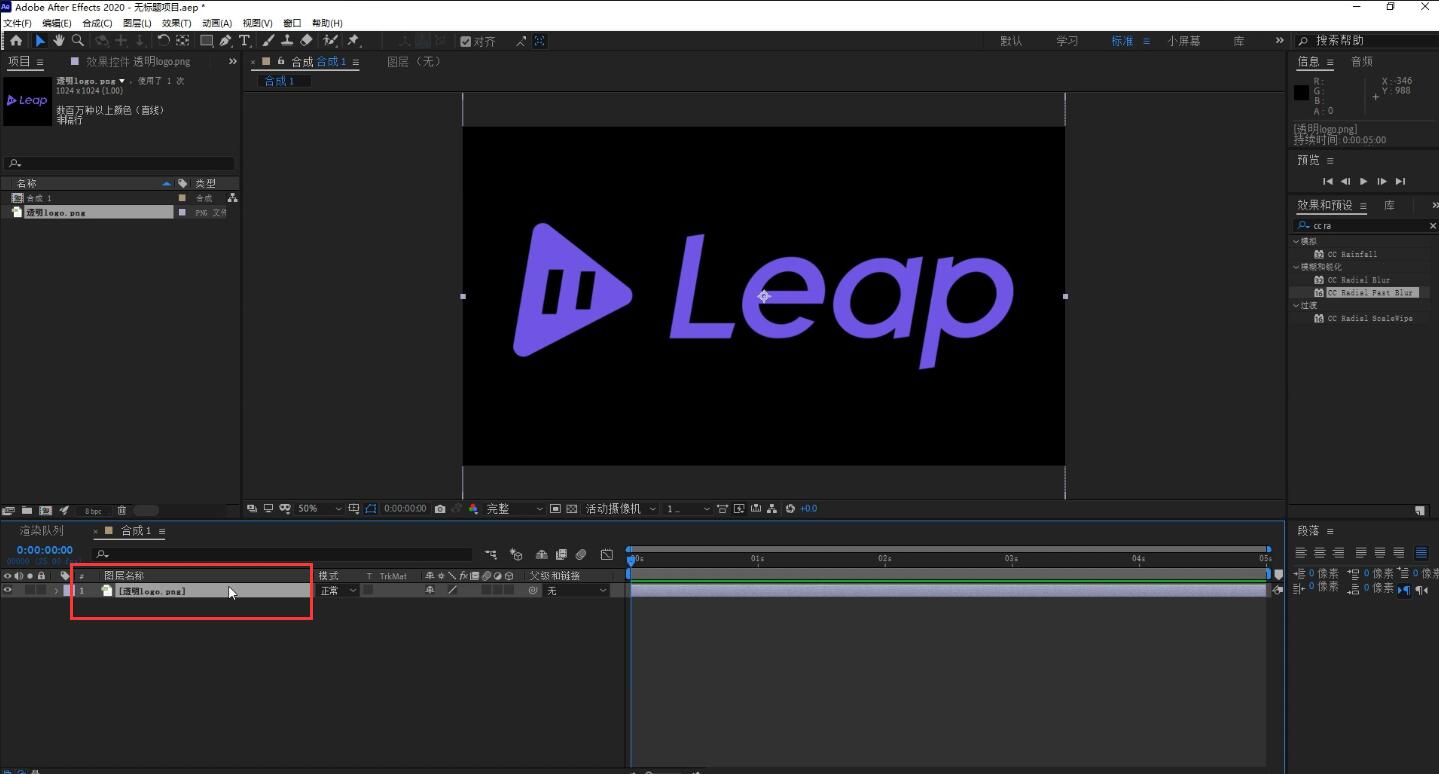
Task: Select the Pen tool
Action: tap(225, 41)
